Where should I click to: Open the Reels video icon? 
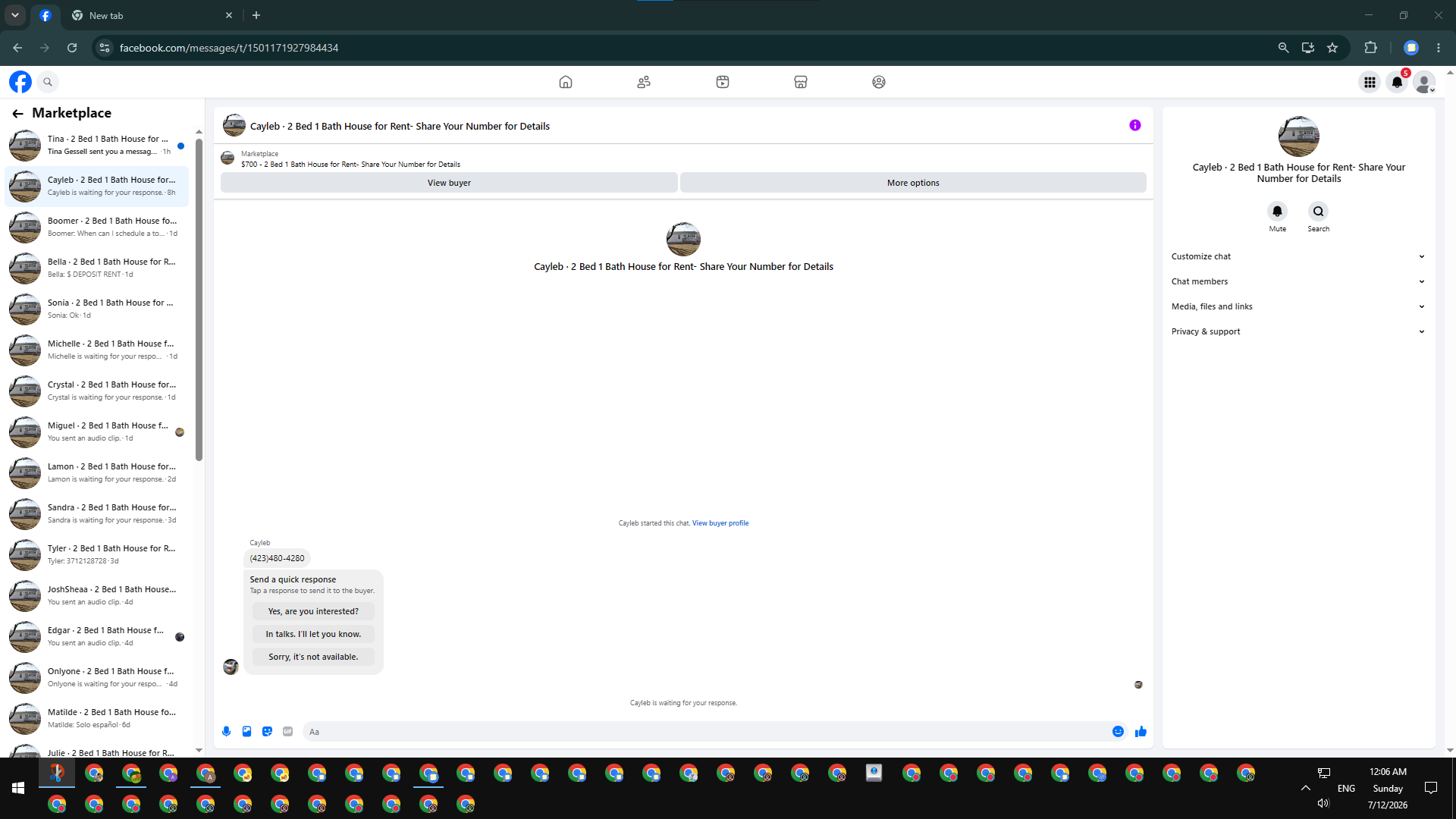click(x=723, y=82)
